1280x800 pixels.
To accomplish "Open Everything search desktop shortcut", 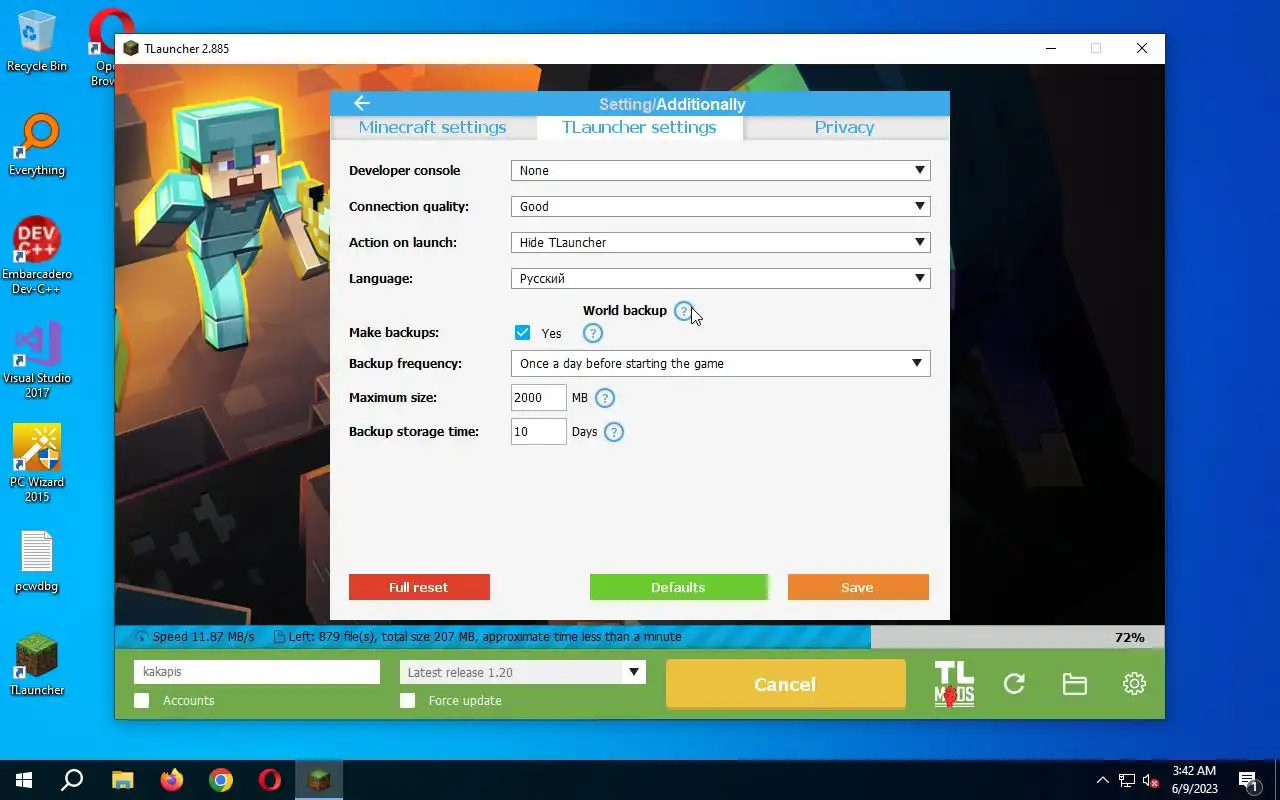I will 37,146.
